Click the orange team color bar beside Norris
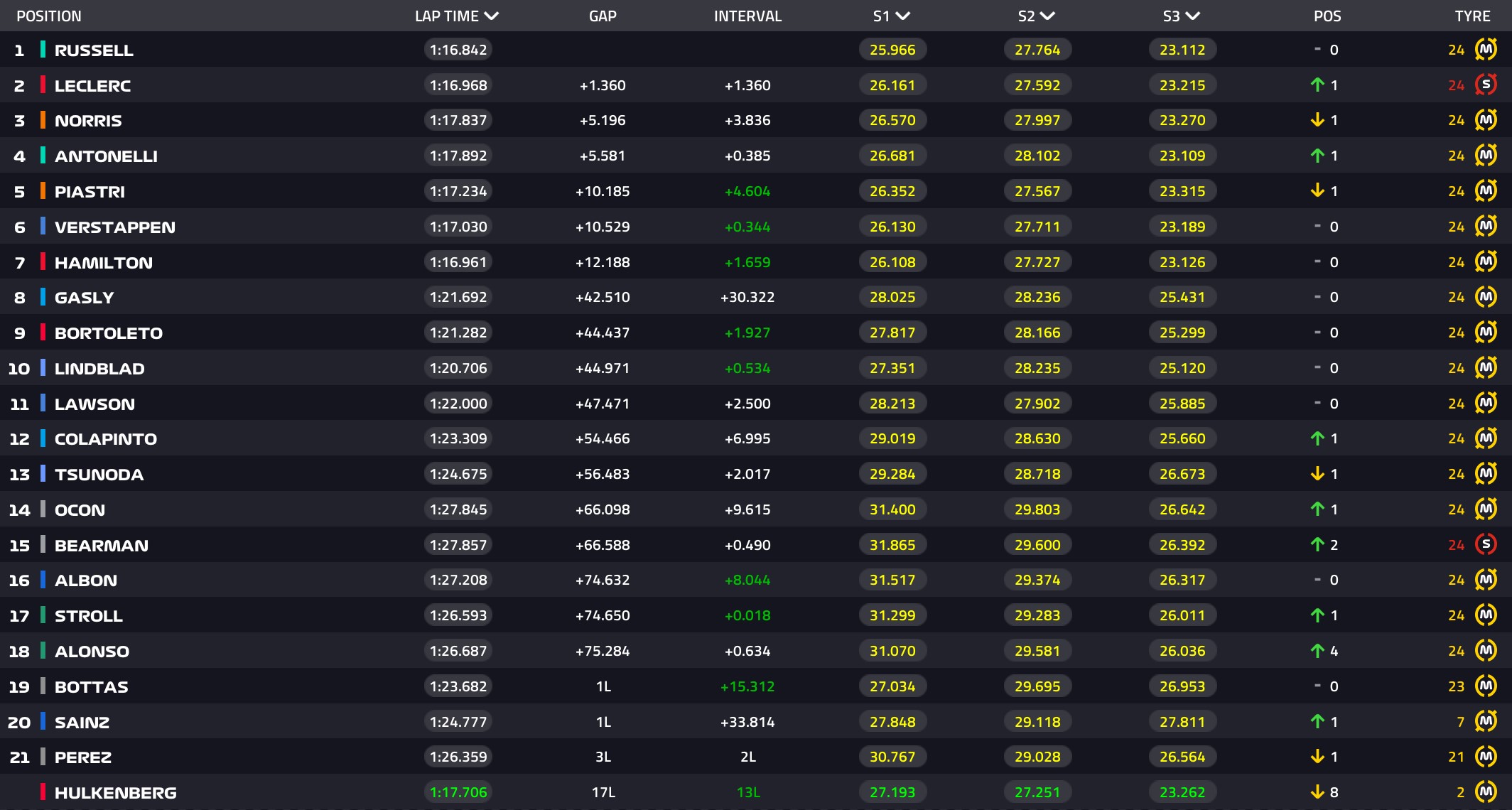This screenshot has height=810, width=1512. click(x=43, y=120)
